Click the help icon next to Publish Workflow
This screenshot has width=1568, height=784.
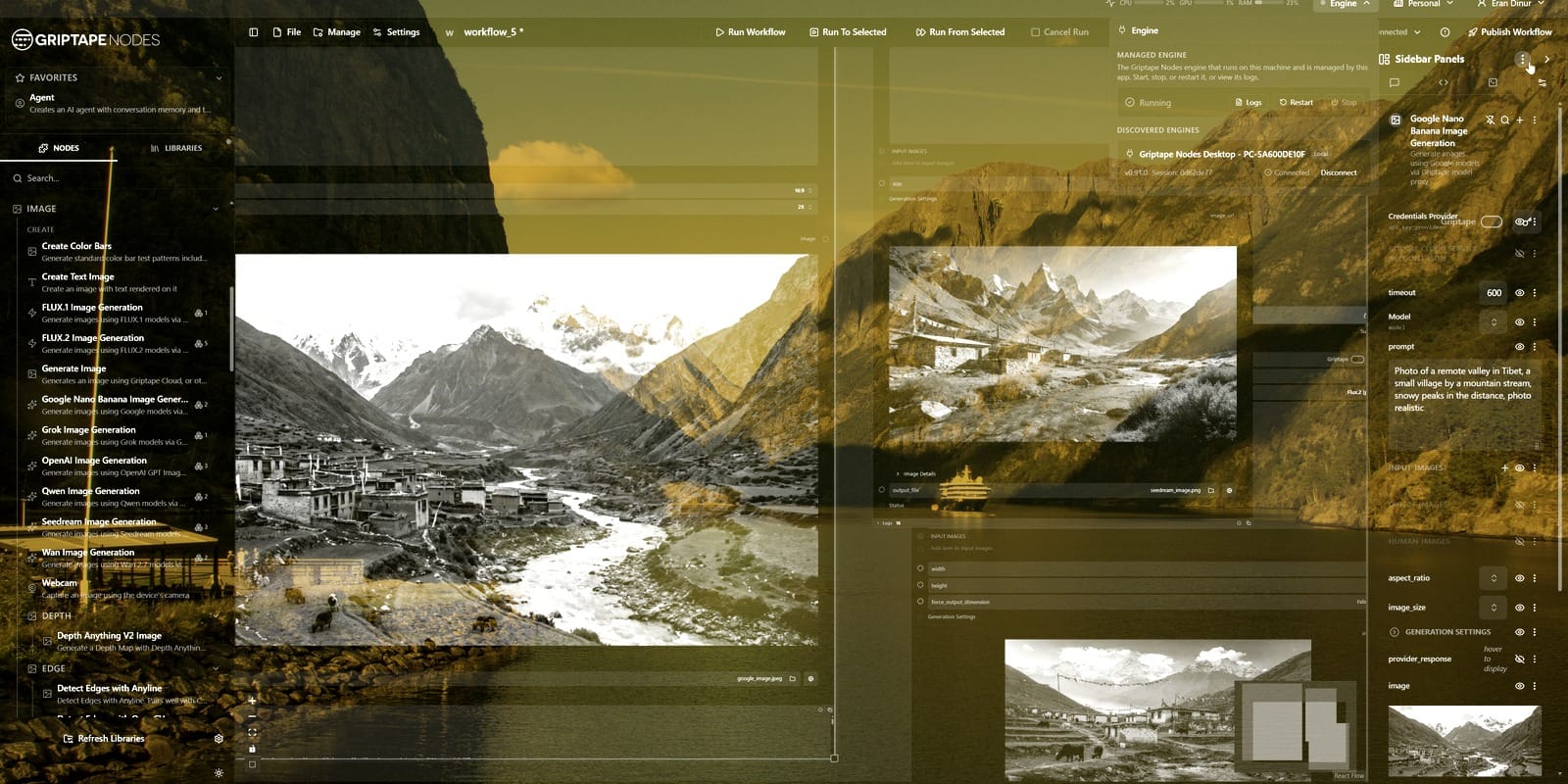[x=1445, y=32]
